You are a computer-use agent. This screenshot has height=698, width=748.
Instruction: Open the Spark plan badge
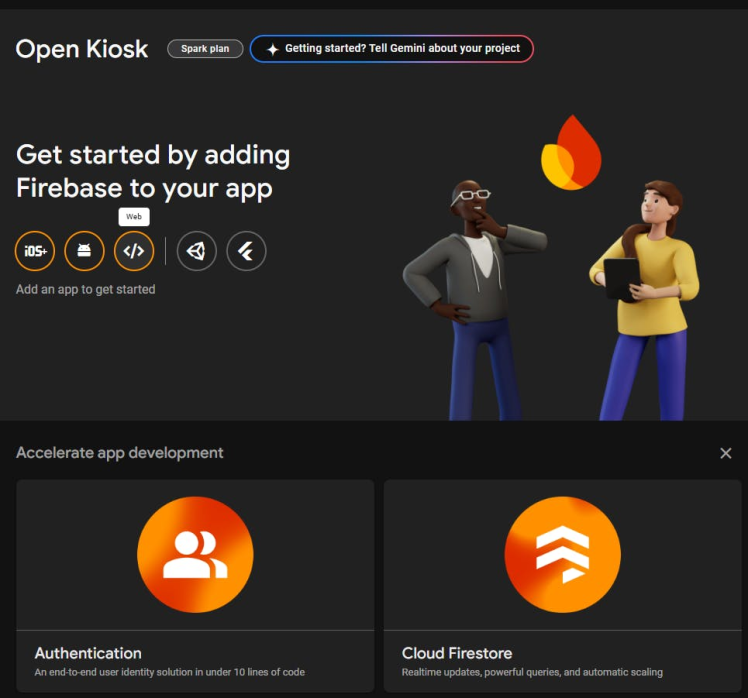tap(205, 49)
